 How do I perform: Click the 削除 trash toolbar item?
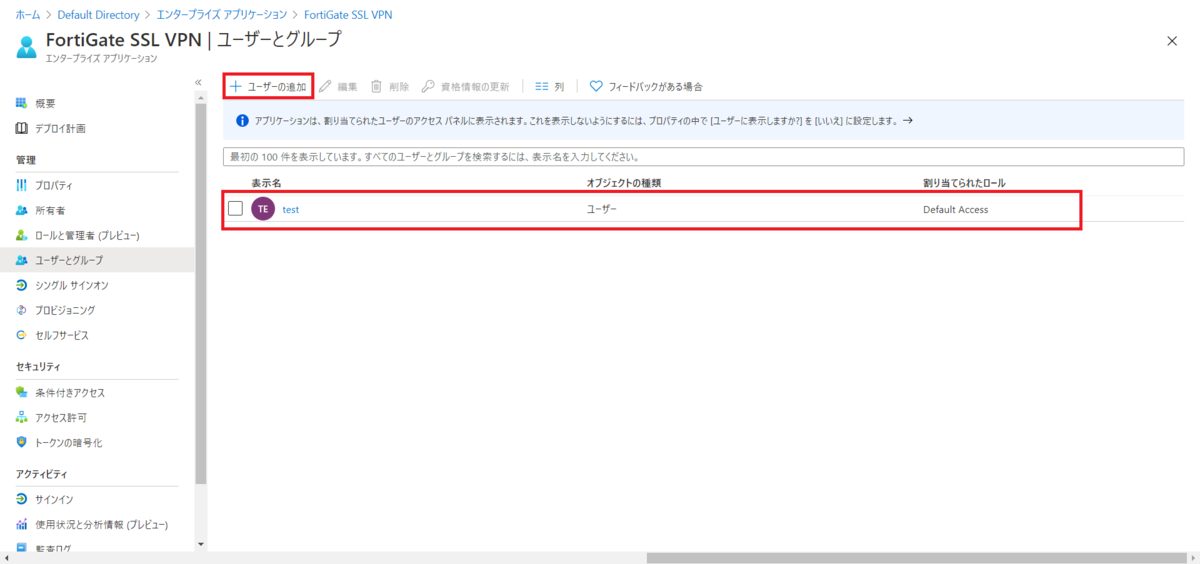[390, 87]
